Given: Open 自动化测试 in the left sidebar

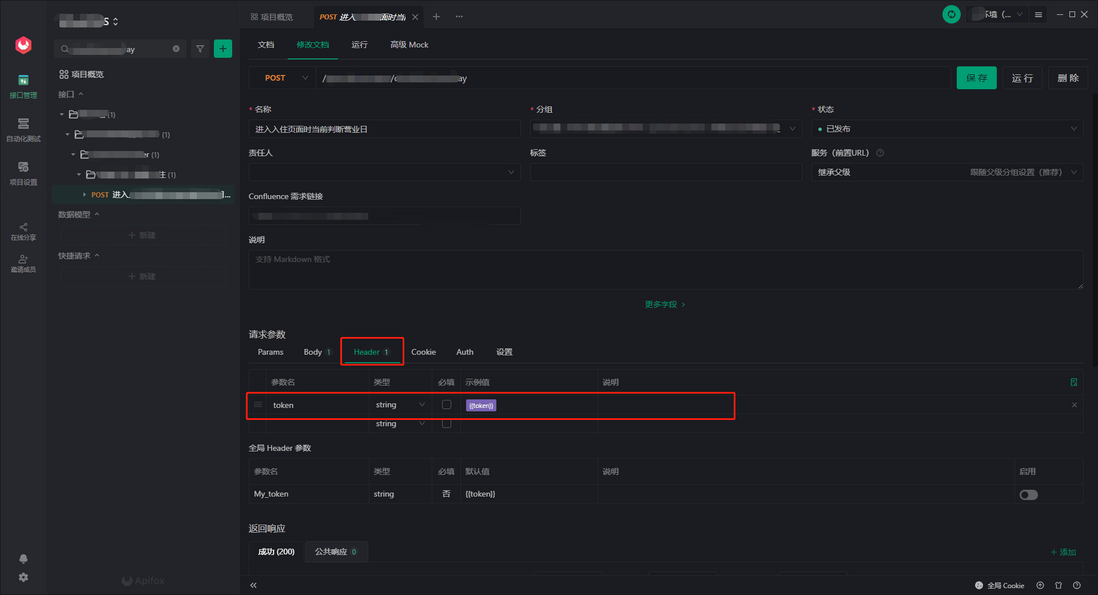Looking at the screenshot, I should (x=23, y=130).
